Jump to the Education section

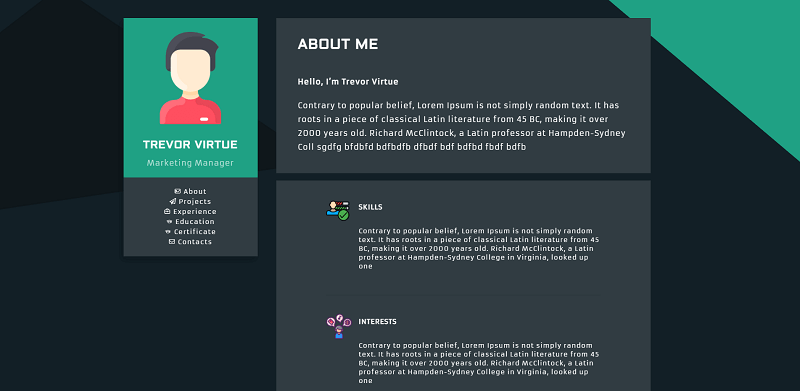point(195,222)
